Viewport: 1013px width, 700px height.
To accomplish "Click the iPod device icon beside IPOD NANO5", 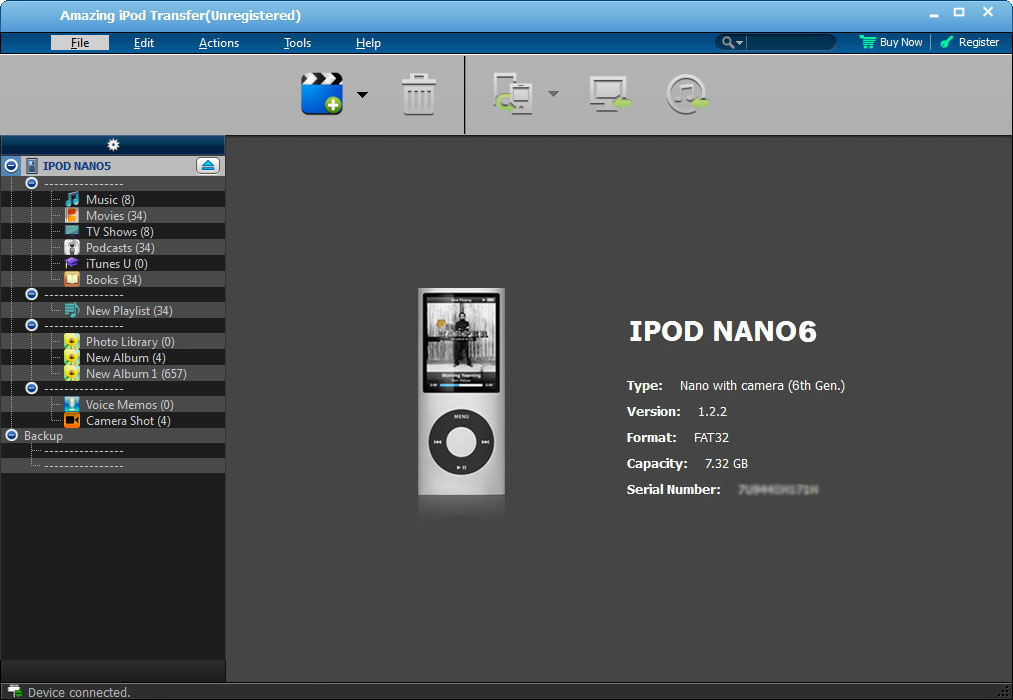I will pyautogui.click(x=32, y=166).
